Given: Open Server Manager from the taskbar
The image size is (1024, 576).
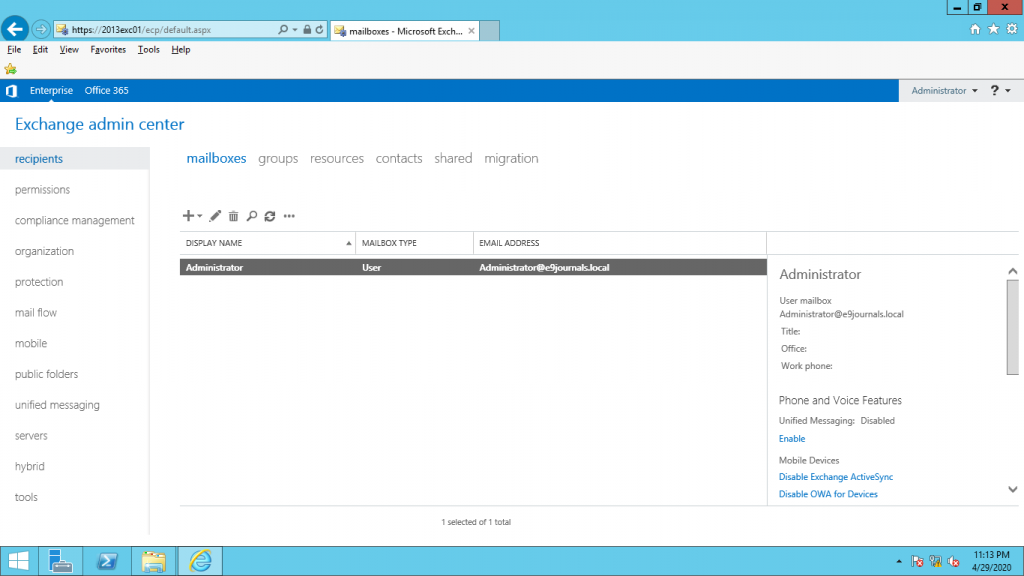Looking at the screenshot, I should (x=61, y=561).
